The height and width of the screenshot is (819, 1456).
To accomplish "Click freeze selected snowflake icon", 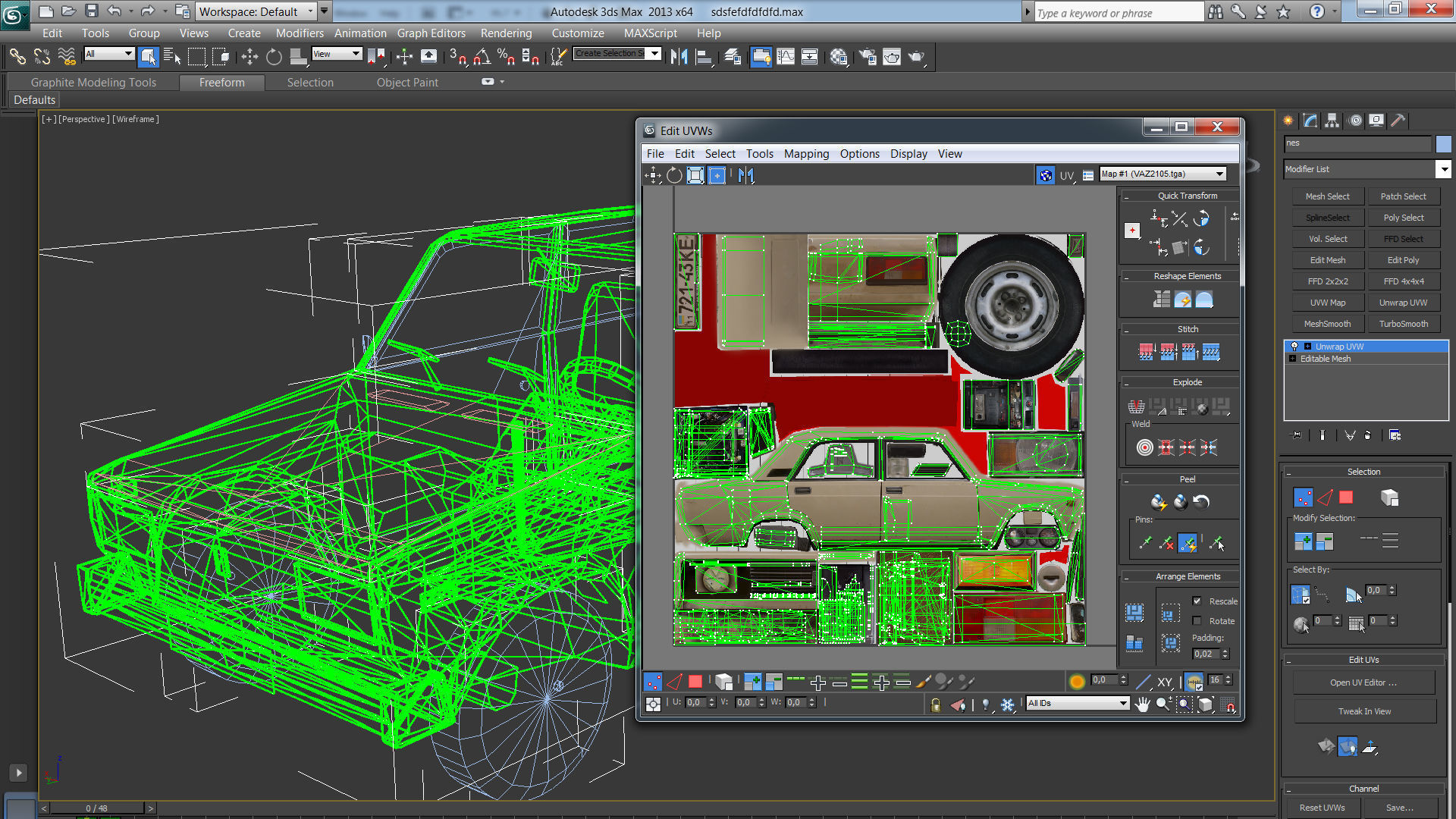I will [x=1007, y=704].
